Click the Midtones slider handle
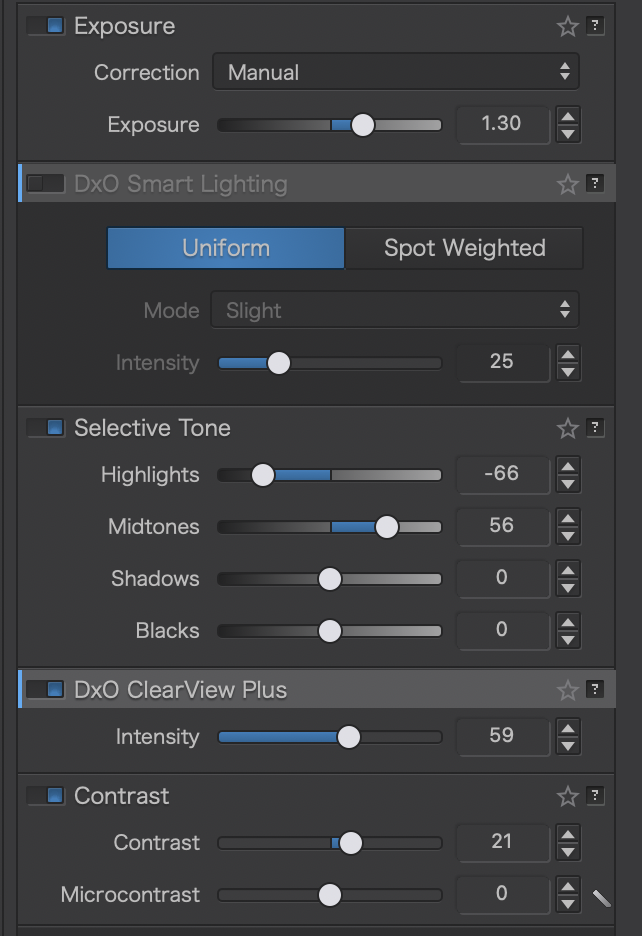 (386, 527)
